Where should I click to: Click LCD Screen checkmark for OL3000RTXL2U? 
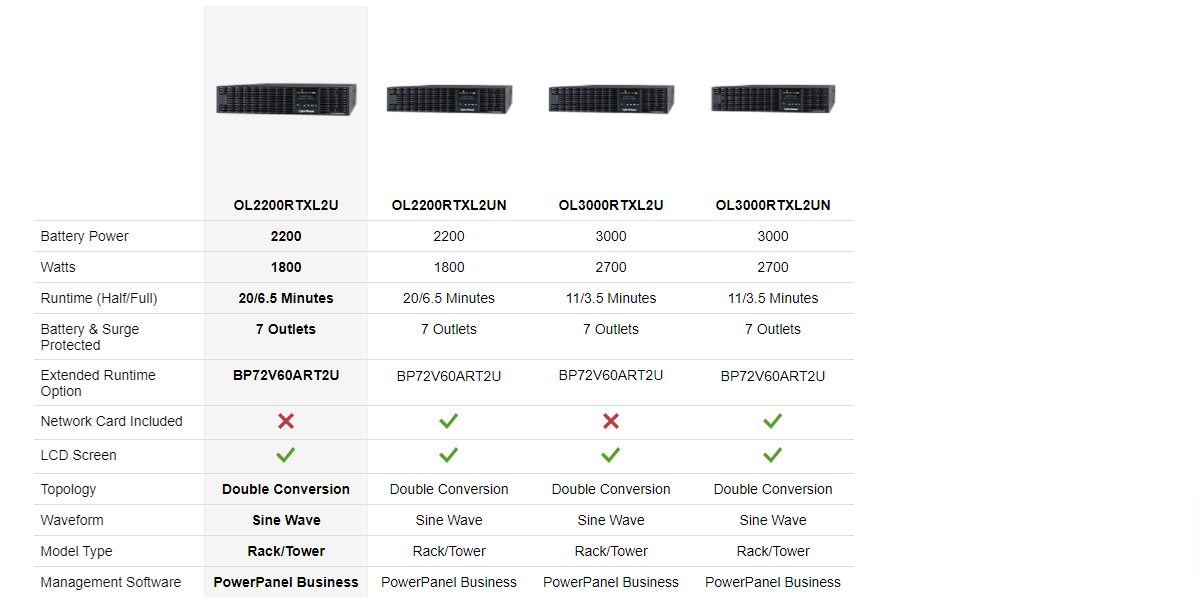[x=611, y=455]
